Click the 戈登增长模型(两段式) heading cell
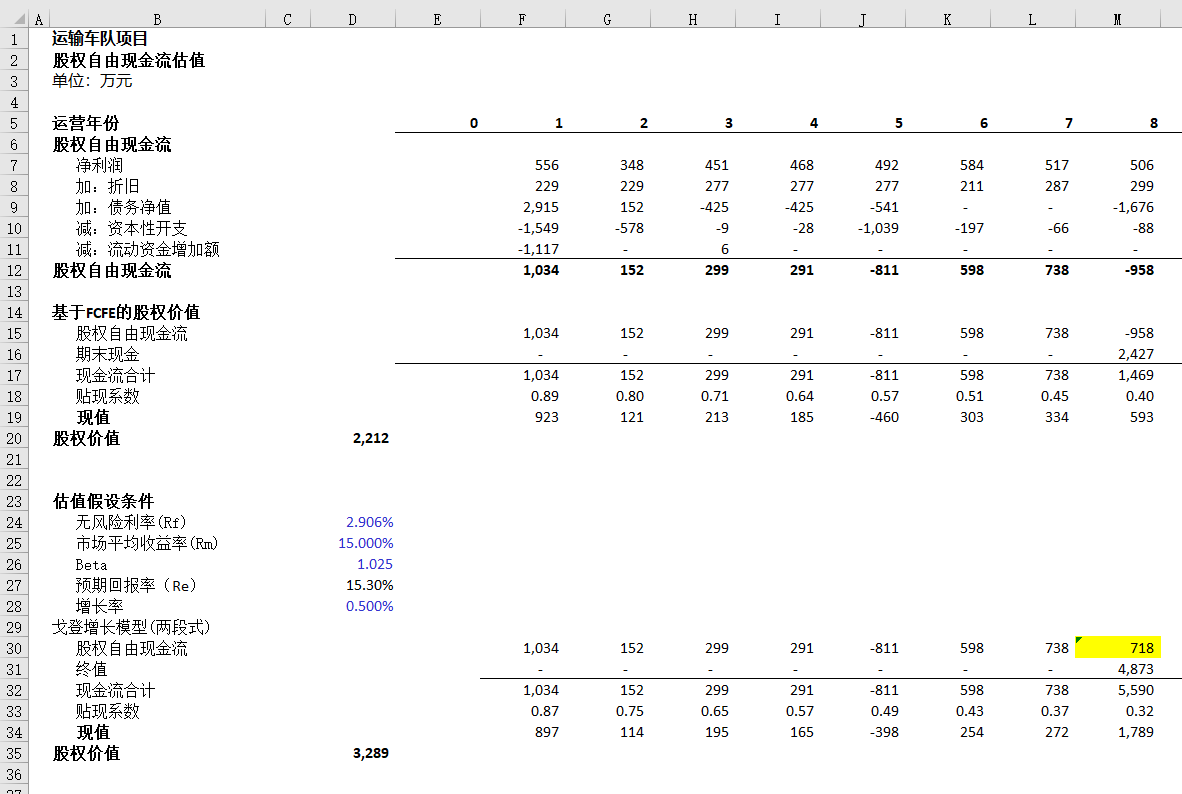1182x794 pixels. click(130, 627)
